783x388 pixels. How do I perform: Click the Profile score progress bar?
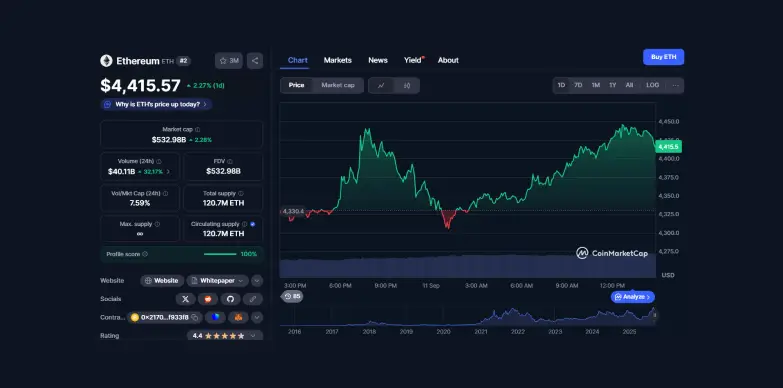[x=220, y=254]
